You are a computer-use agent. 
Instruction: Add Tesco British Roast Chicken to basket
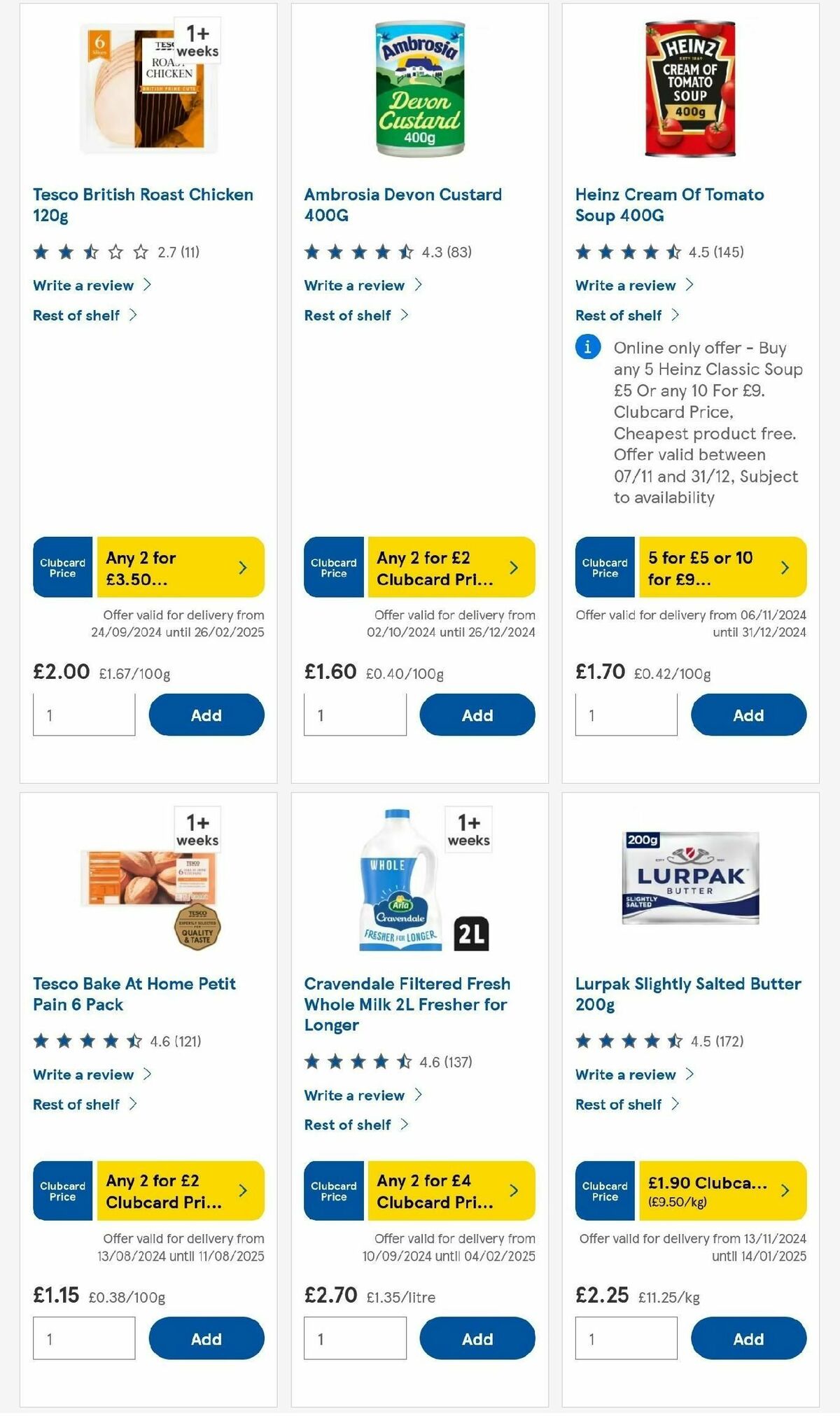click(205, 715)
